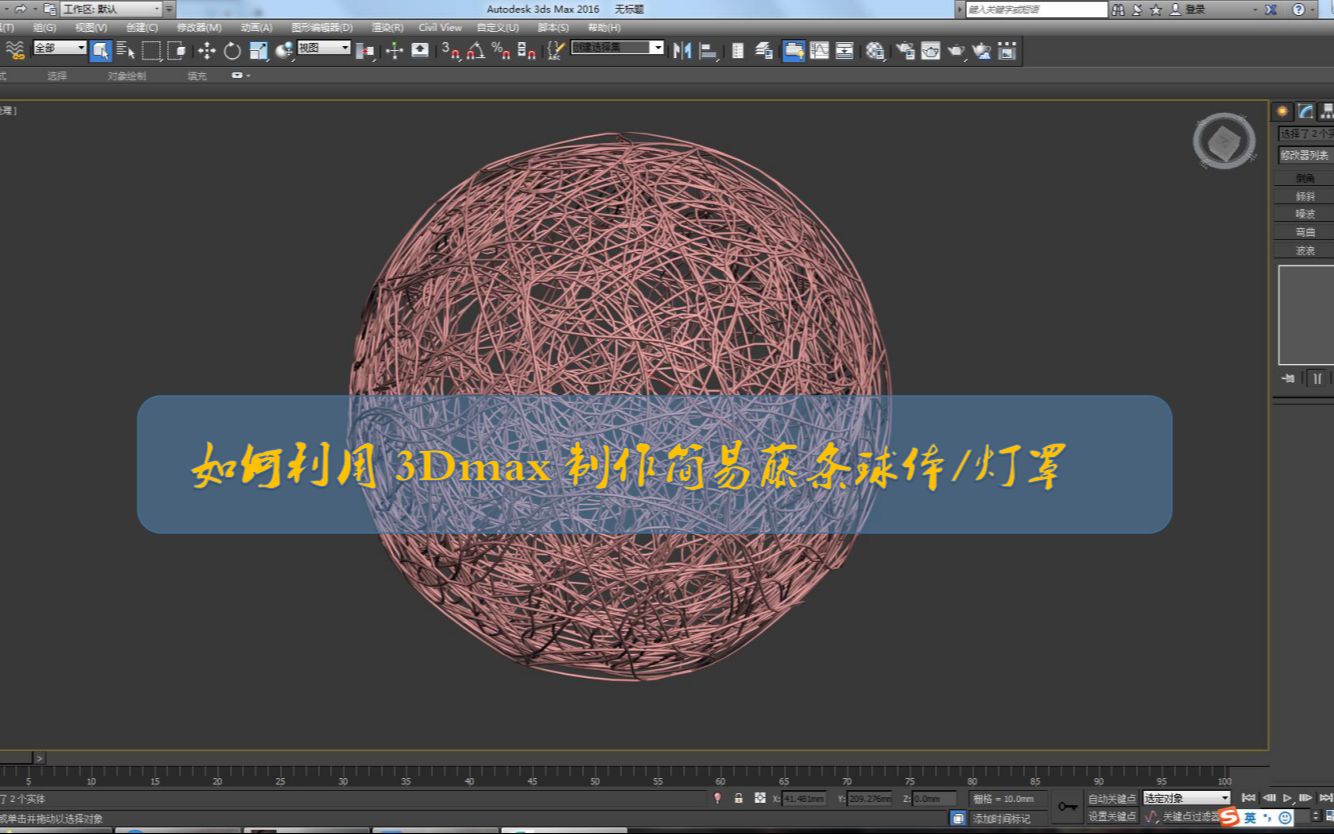Toggle Angle Snap
The image size is (1334, 834).
pos(476,51)
